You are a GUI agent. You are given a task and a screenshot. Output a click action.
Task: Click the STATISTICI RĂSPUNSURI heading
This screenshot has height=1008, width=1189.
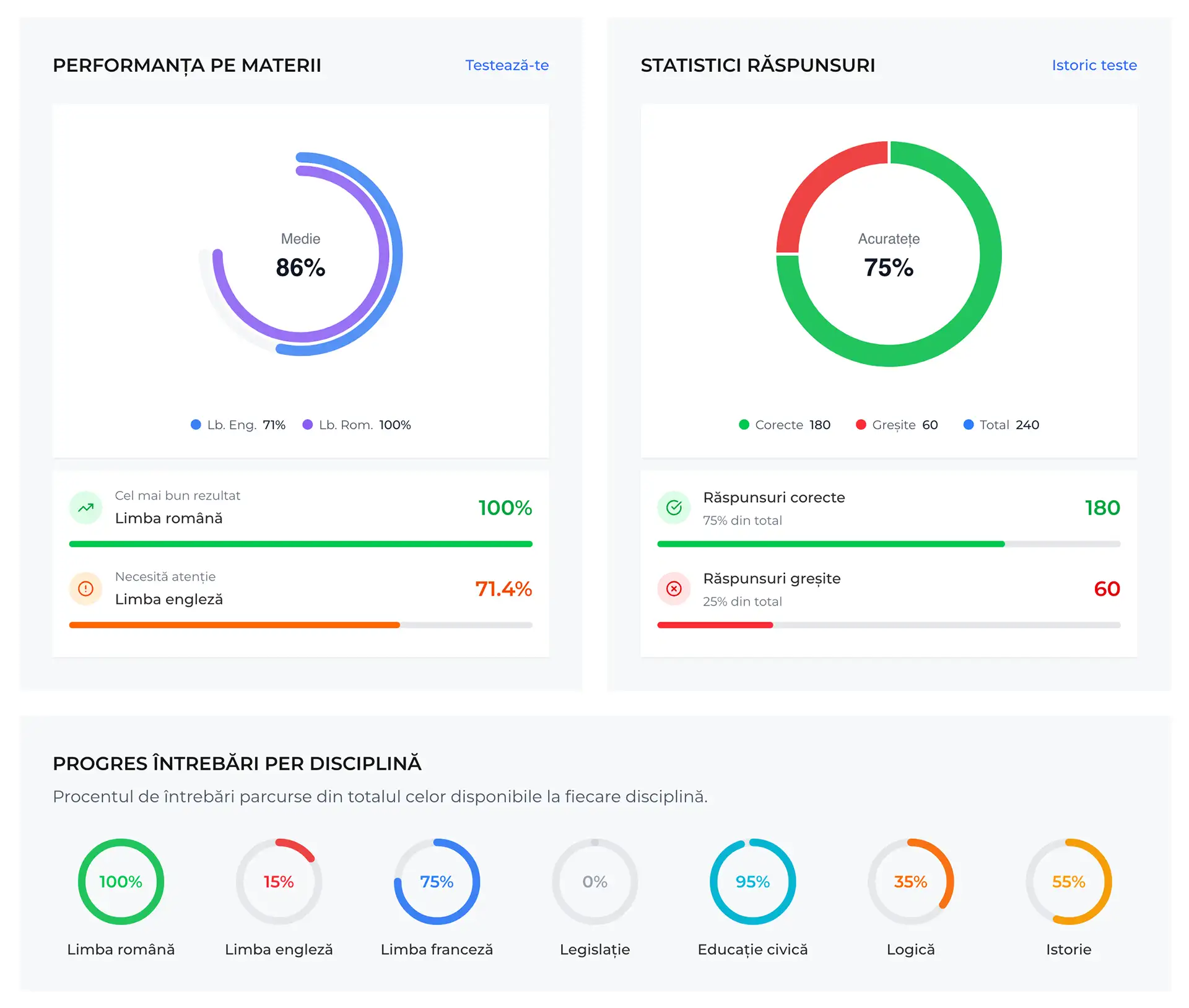click(758, 65)
